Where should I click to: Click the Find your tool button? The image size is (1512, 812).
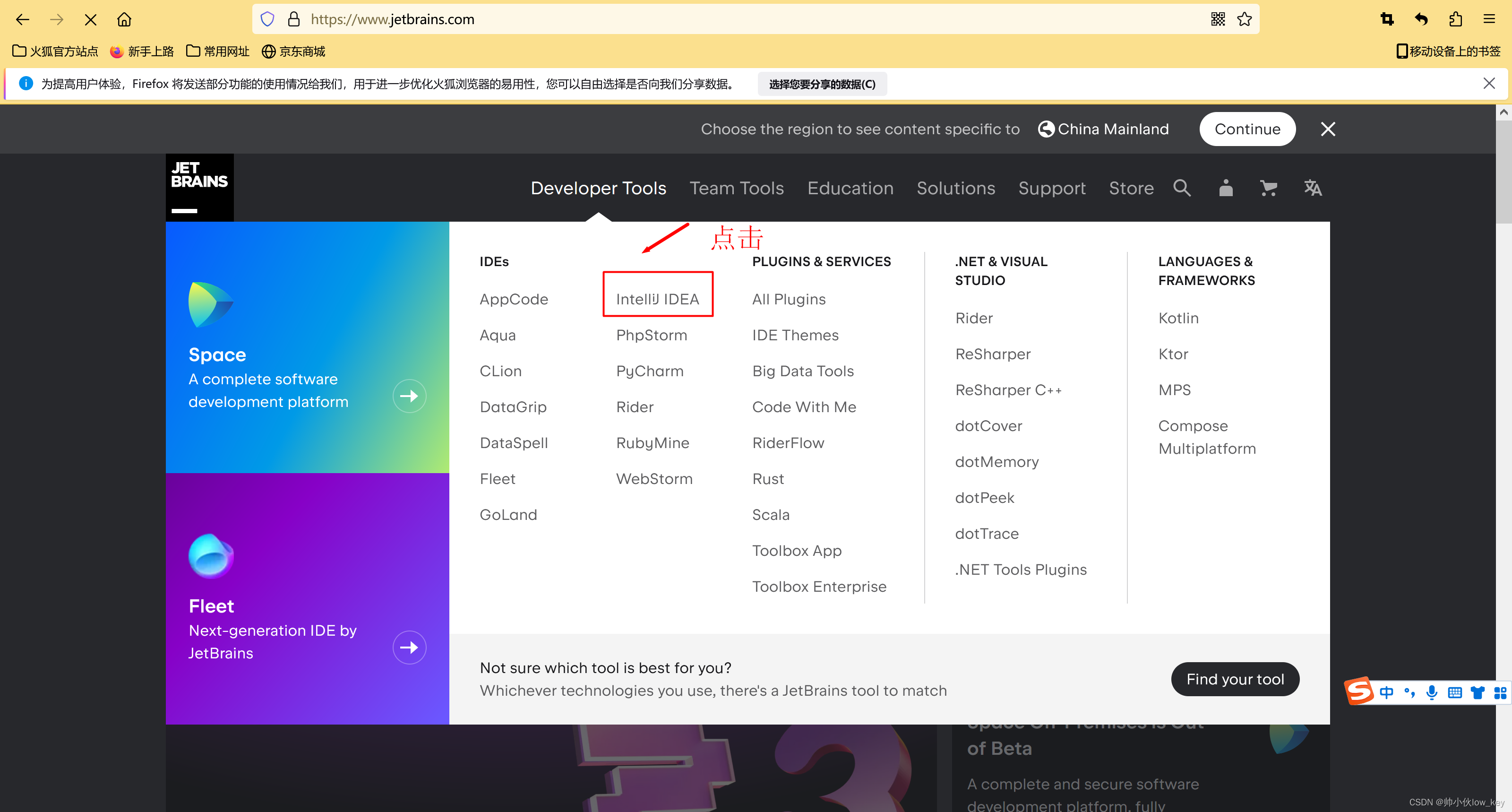pyautogui.click(x=1235, y=679)
